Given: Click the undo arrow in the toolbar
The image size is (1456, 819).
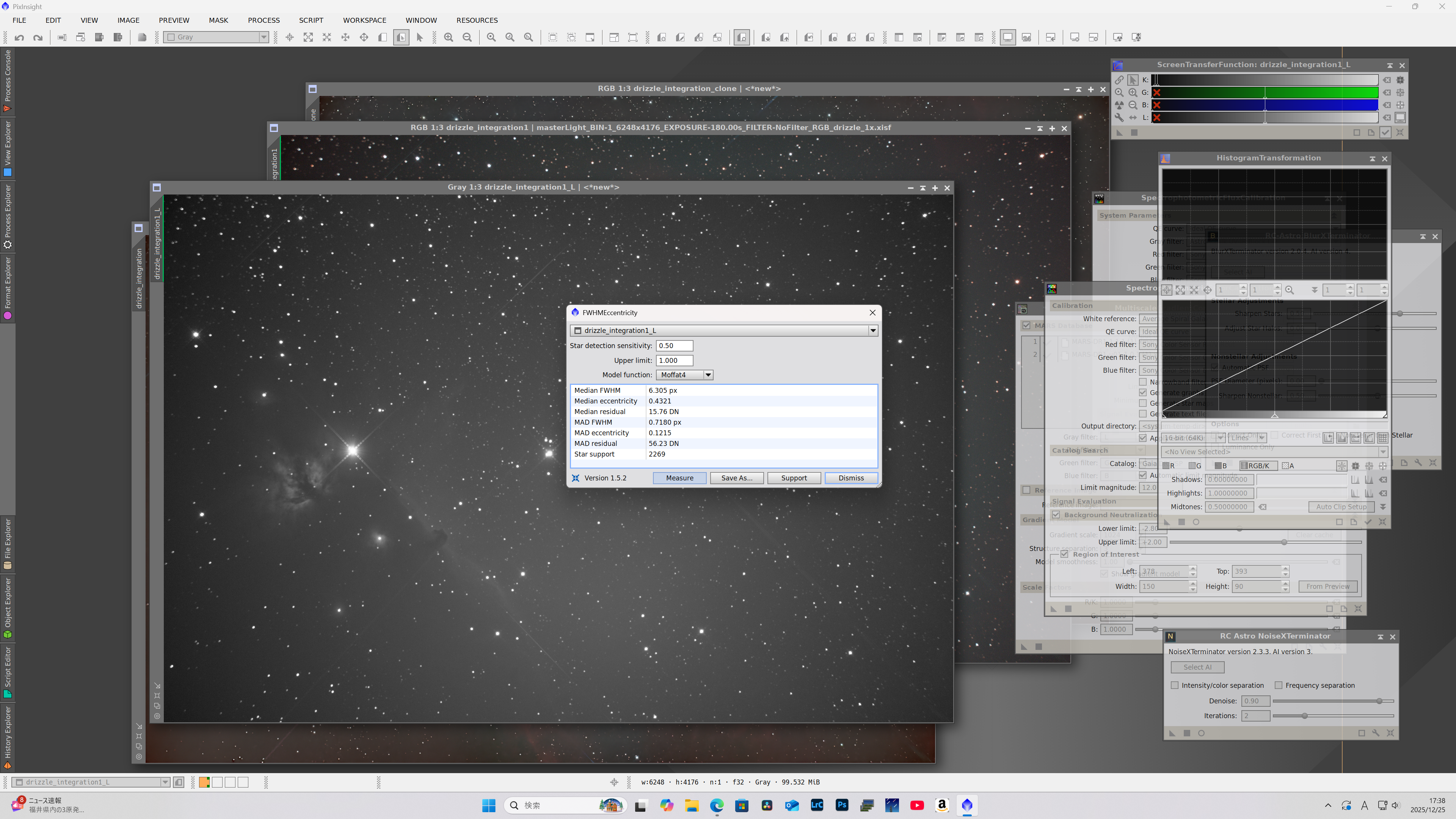Looking at the screenshot, I should [19, 37].
